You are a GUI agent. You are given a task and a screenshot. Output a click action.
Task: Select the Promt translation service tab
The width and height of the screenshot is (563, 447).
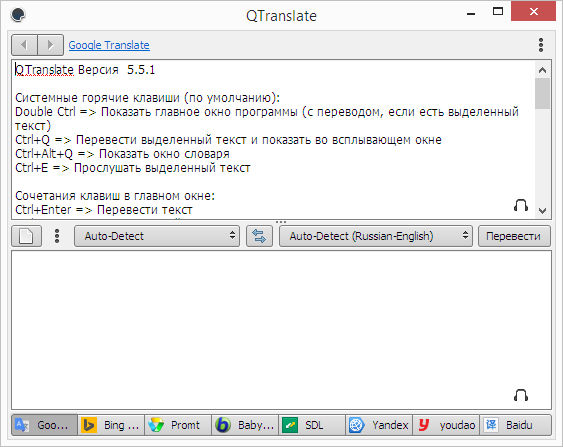click(x=178, y=425)
